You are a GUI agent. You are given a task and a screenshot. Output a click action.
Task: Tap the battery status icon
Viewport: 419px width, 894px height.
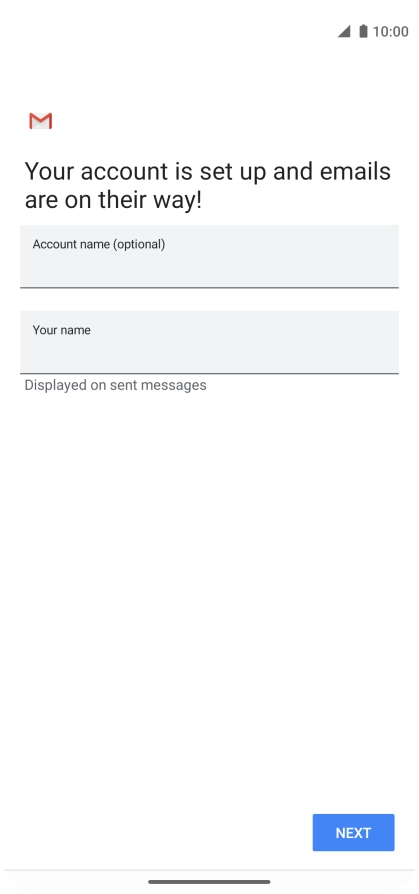(x=363, y=31)
